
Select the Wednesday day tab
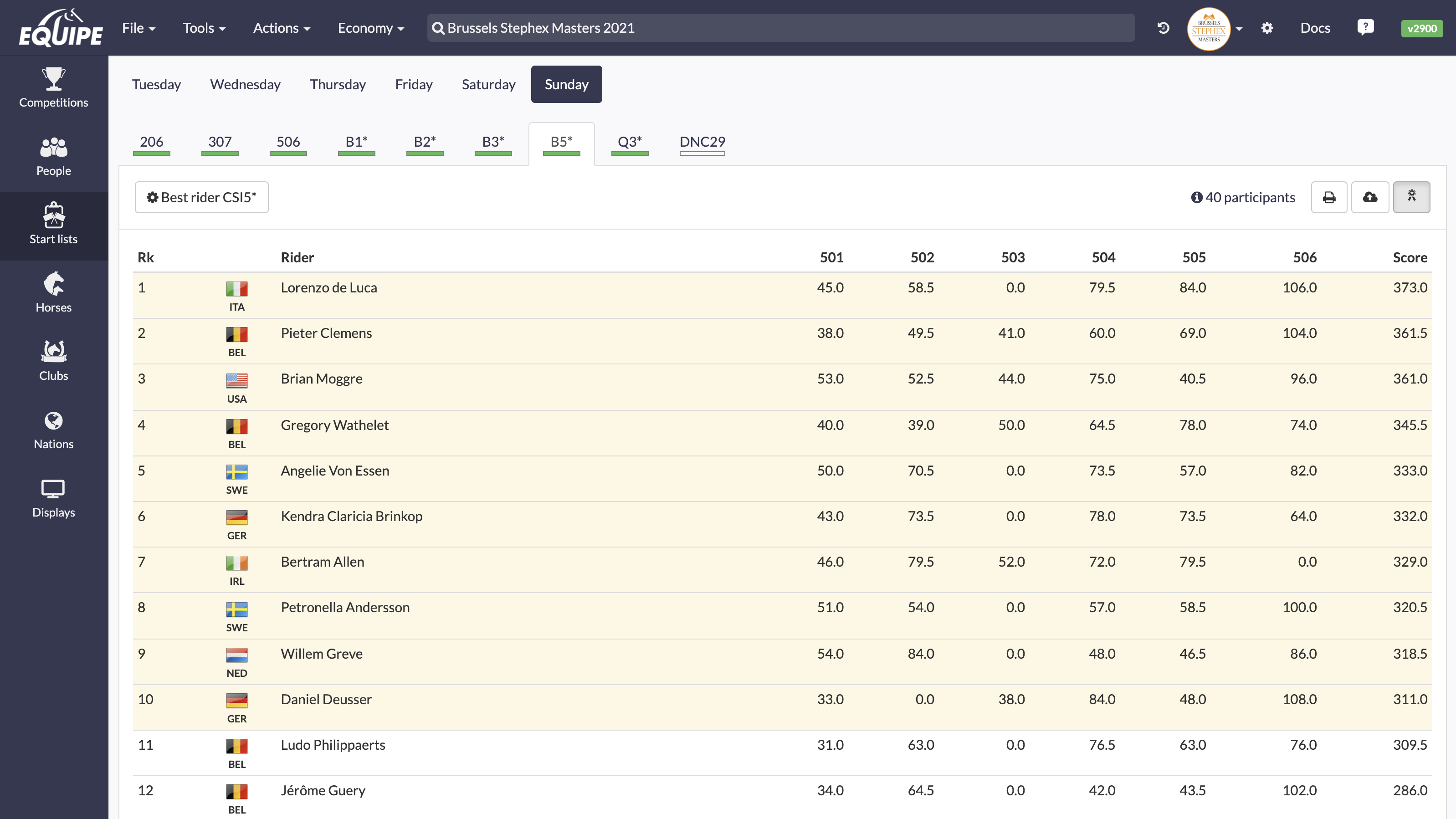(244, 84)
